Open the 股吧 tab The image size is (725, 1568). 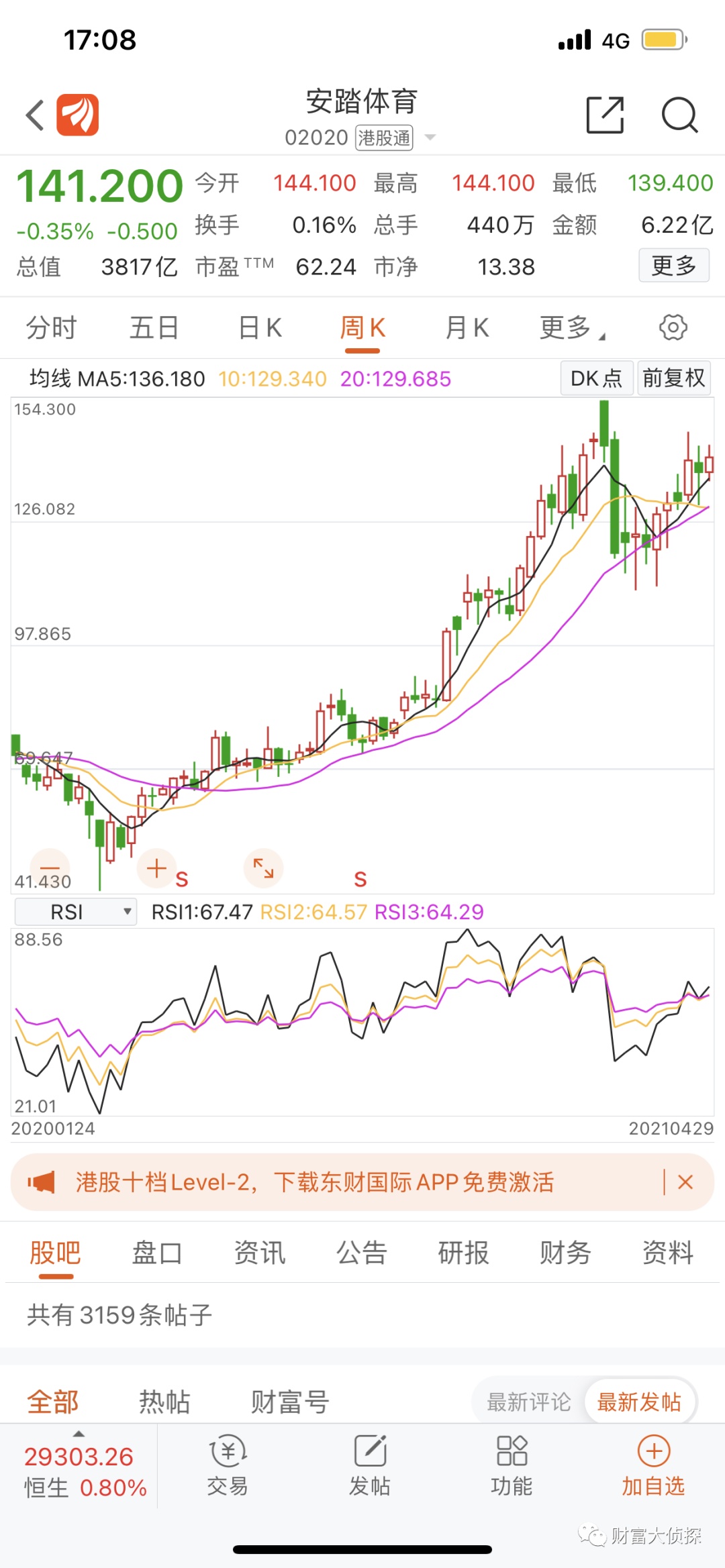pos(55,1253)
